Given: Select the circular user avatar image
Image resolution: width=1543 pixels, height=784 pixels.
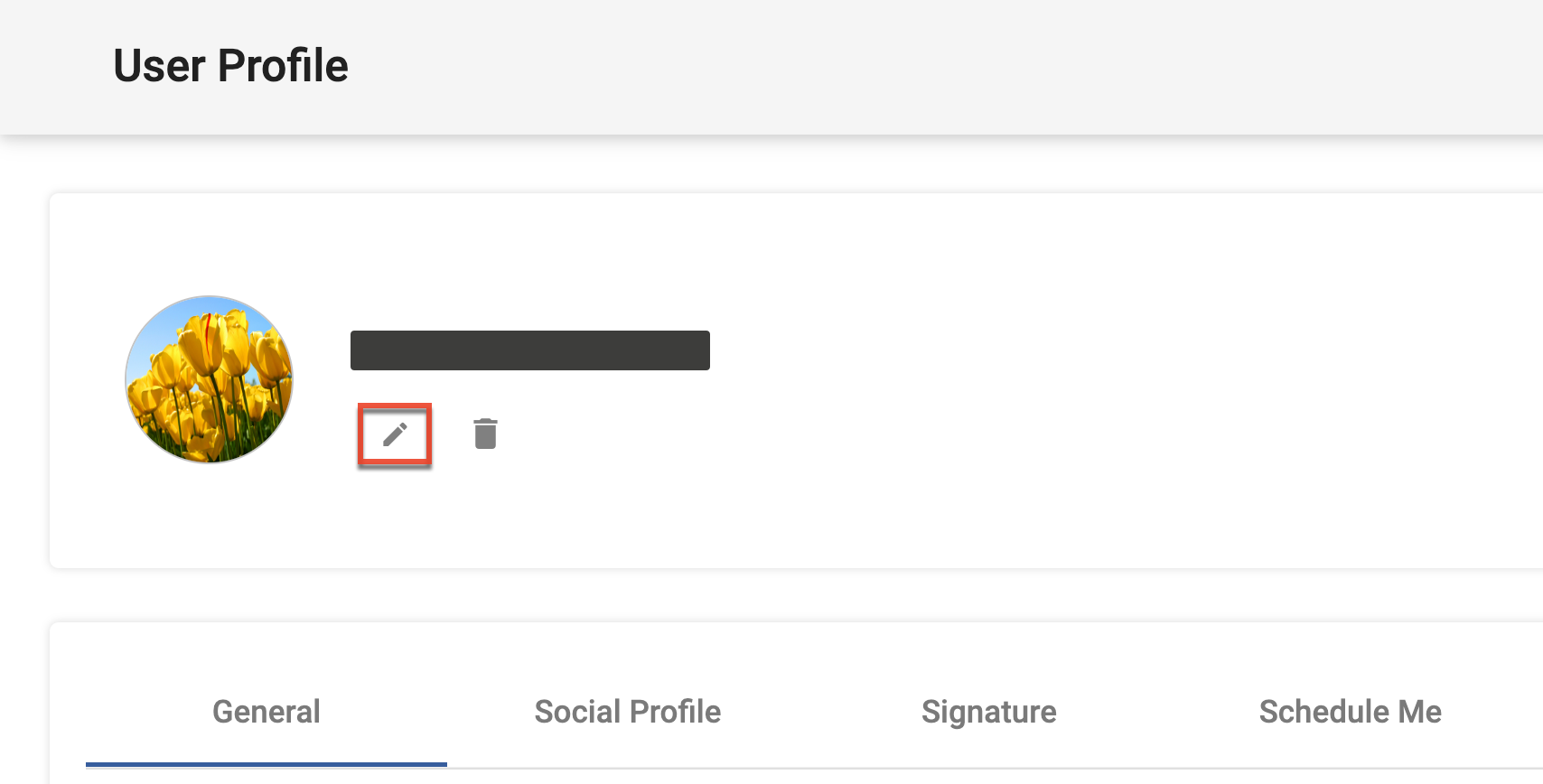Looking at the screenshot, I should pos(209,379).
